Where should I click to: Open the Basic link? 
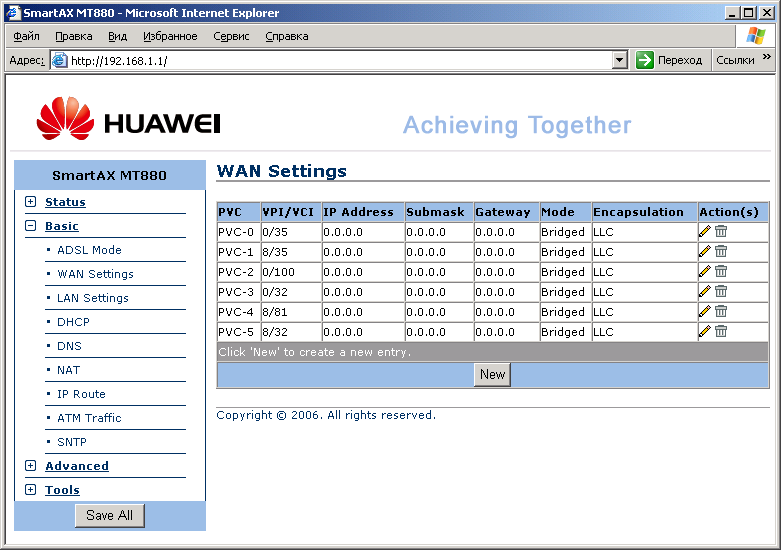pos(62,226)
